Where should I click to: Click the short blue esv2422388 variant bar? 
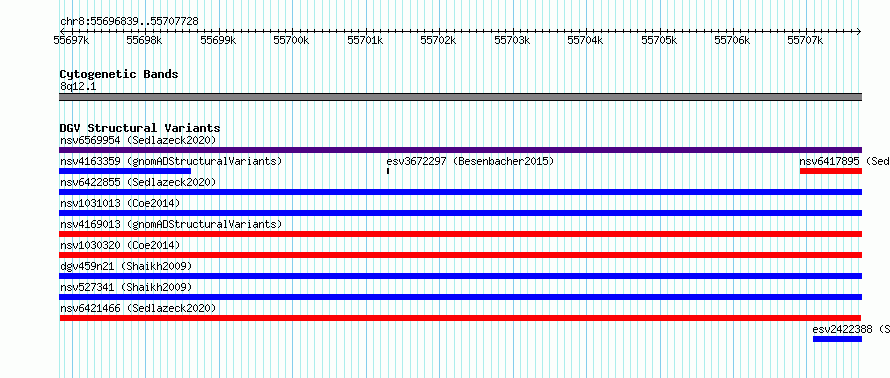tap(837, 339)
